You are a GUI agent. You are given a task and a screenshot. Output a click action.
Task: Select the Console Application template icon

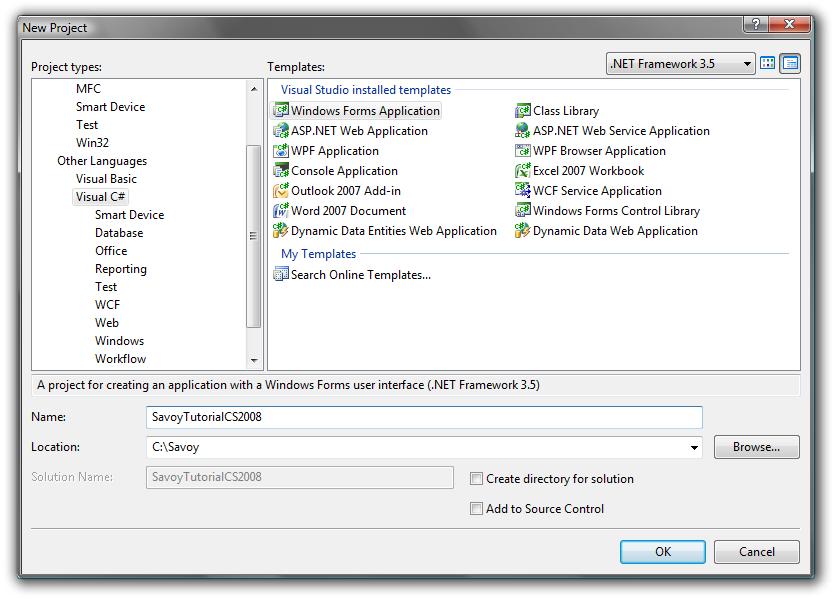click(281, 170)
